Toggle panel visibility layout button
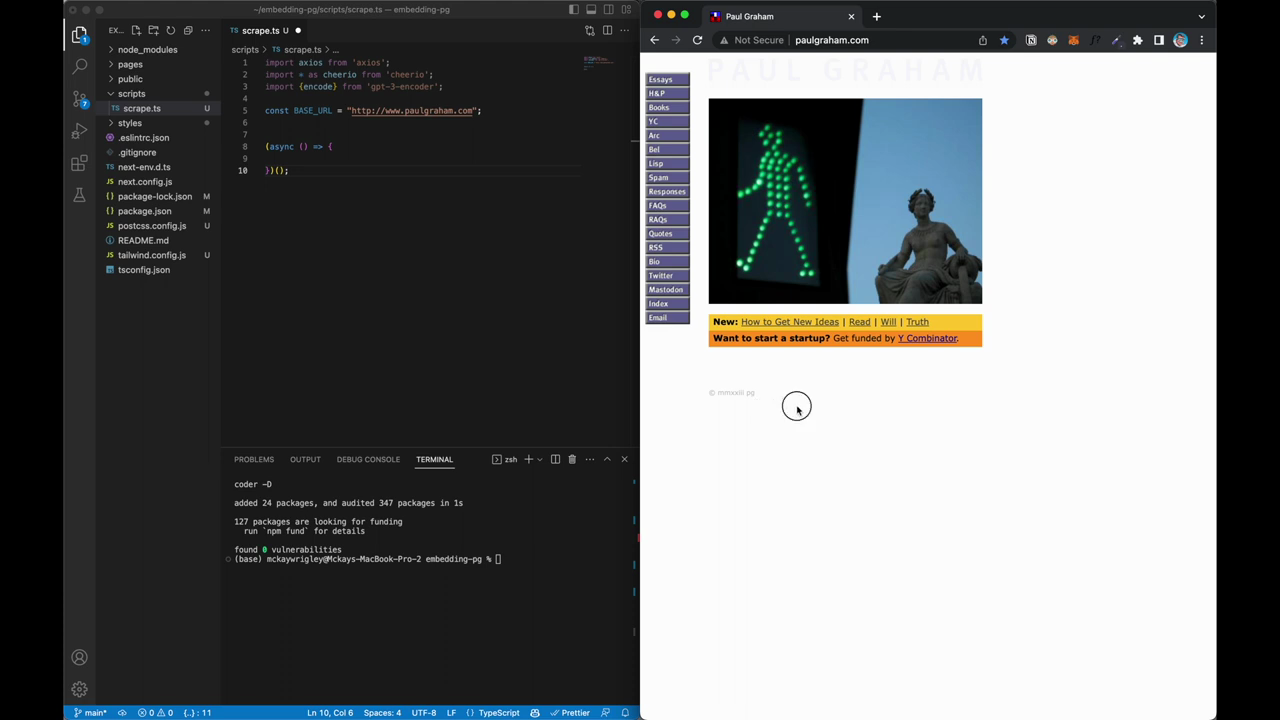The width and height of the screenshot is (1280, 720). pos(591,9)
